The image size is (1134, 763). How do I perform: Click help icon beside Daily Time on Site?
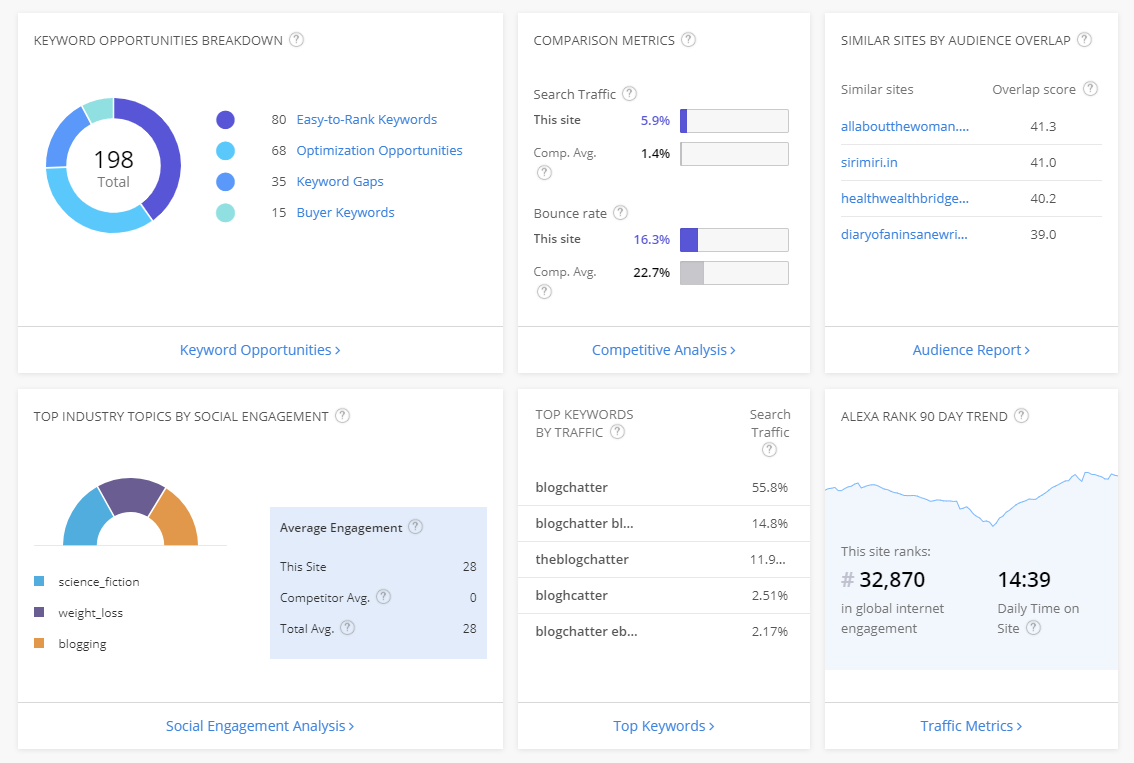(1033, 628)
